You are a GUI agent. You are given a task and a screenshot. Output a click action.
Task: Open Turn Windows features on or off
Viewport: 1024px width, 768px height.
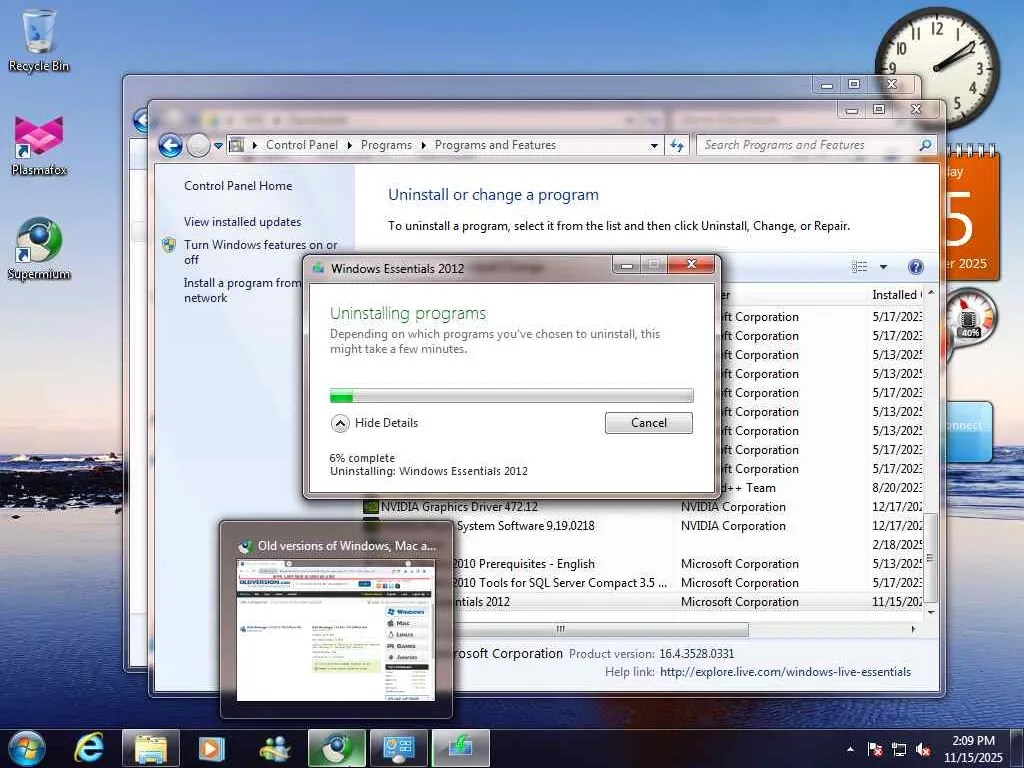click(261, 252)
